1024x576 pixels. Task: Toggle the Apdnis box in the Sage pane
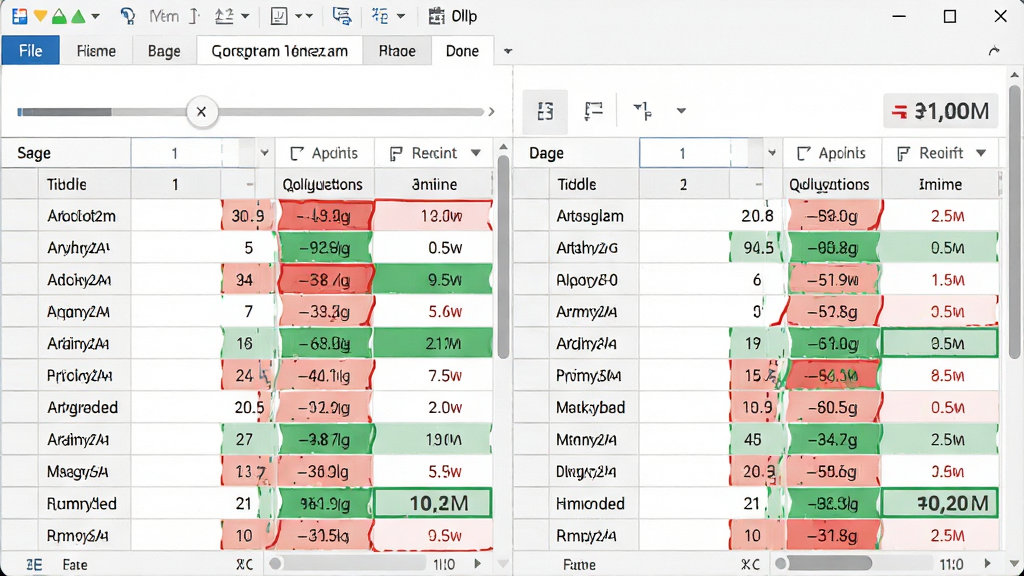tap(297, 153)
